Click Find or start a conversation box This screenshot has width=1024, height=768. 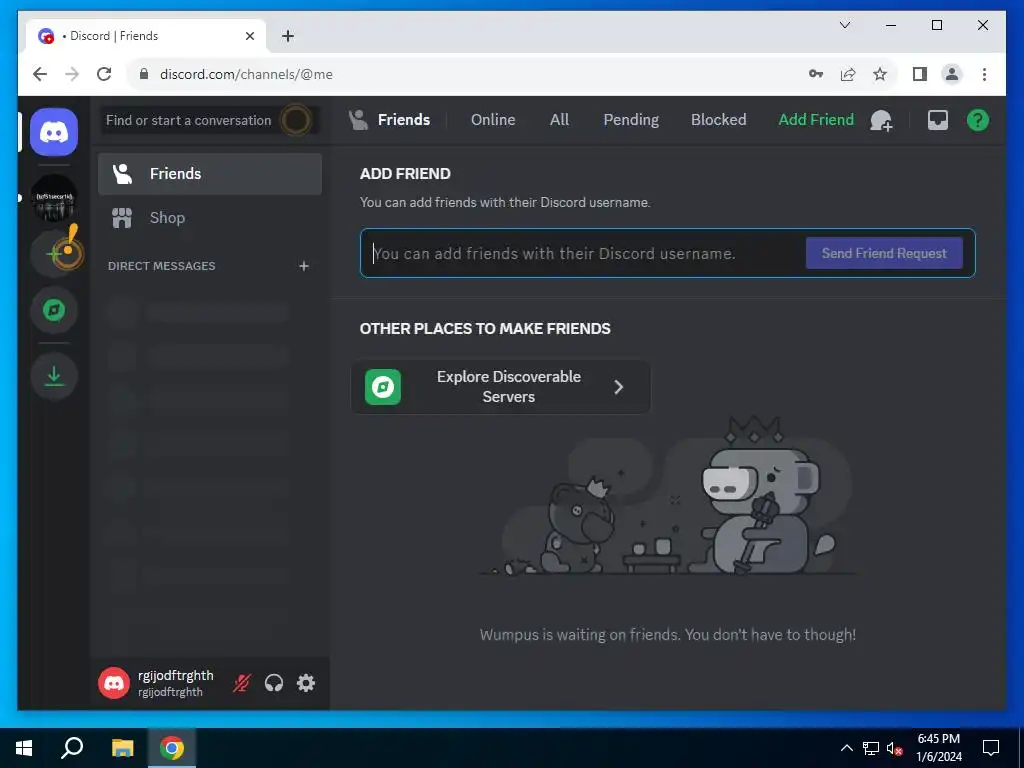[x=210, y=120]
